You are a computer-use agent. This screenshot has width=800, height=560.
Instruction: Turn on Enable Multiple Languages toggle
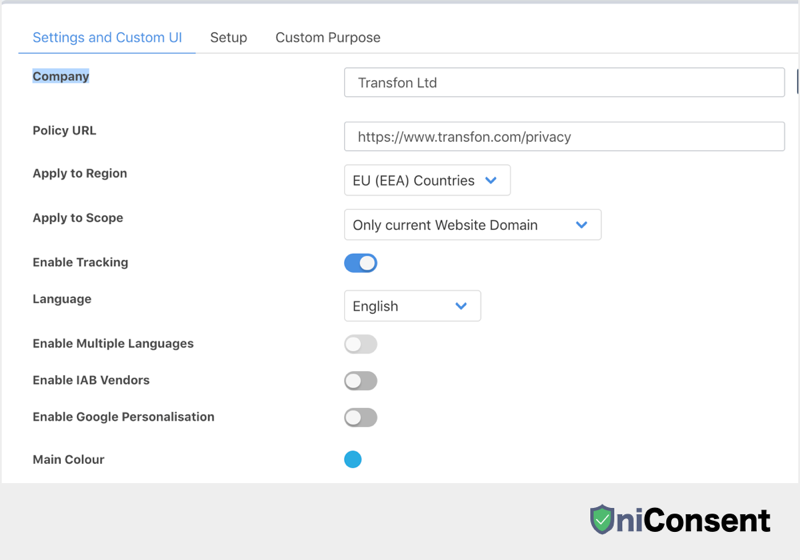(x=361, y=344)
